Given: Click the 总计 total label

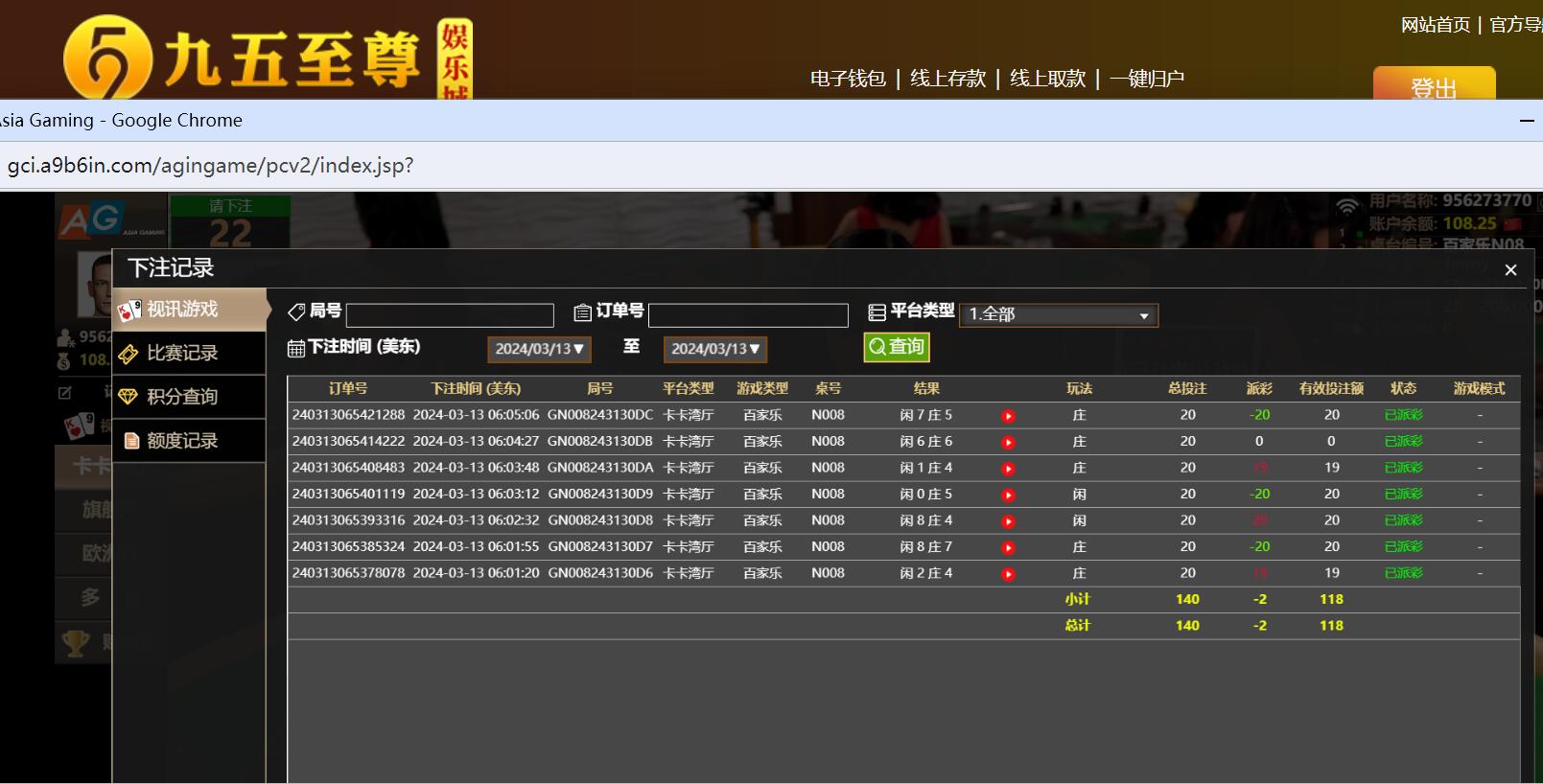Looking at the screenshot, I should click(1078, 626).
